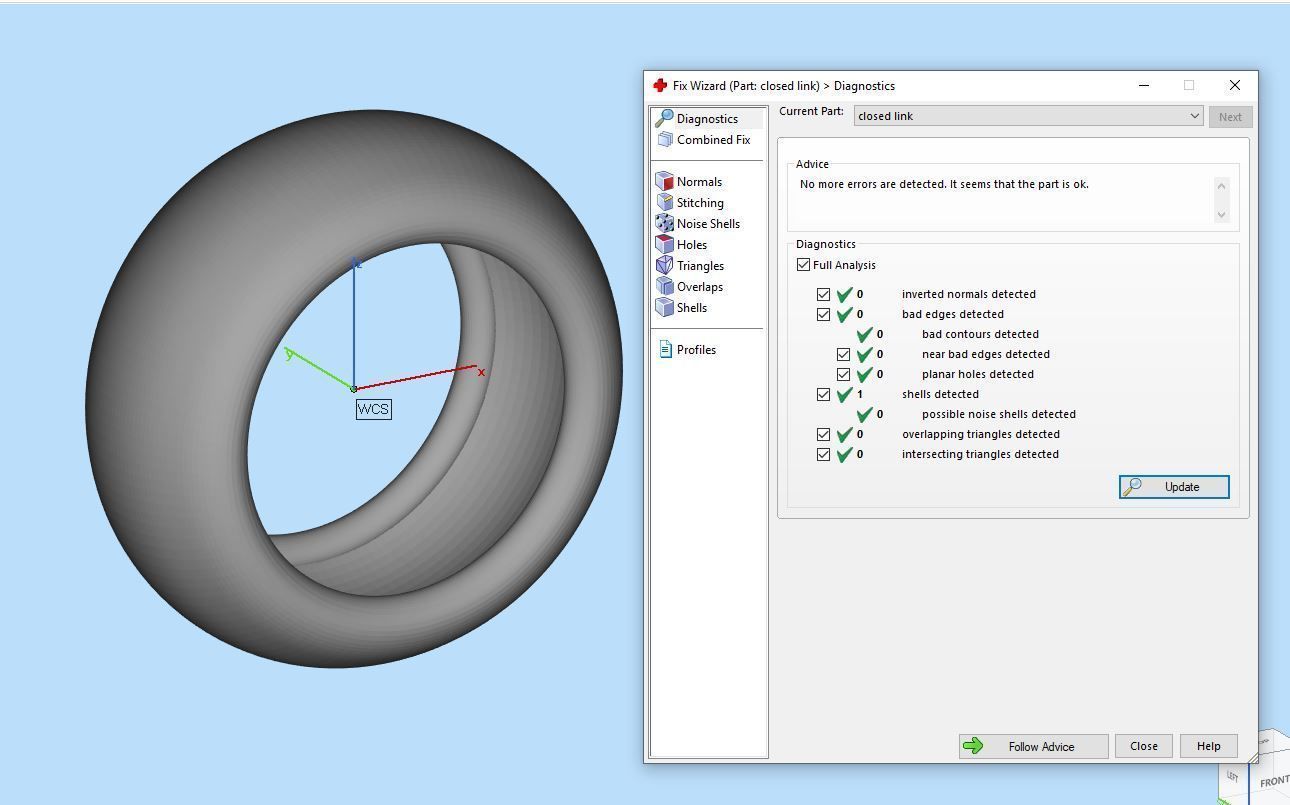
Task: Toggle intersecting triangles checkbox
Action: point(823,454)
